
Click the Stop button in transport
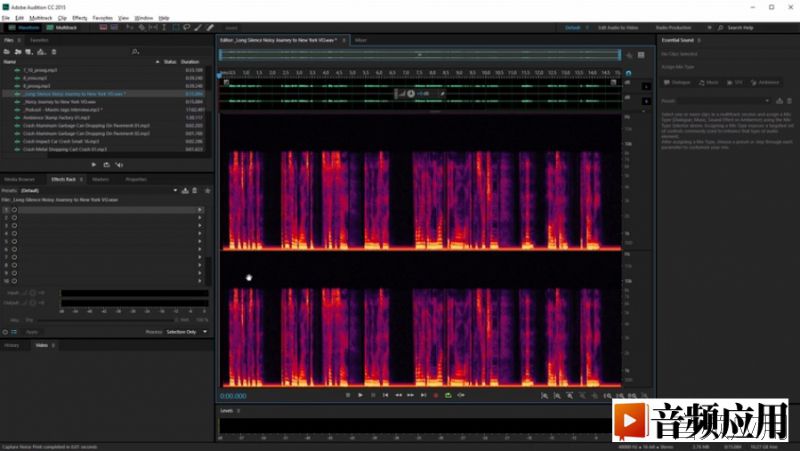348,395
